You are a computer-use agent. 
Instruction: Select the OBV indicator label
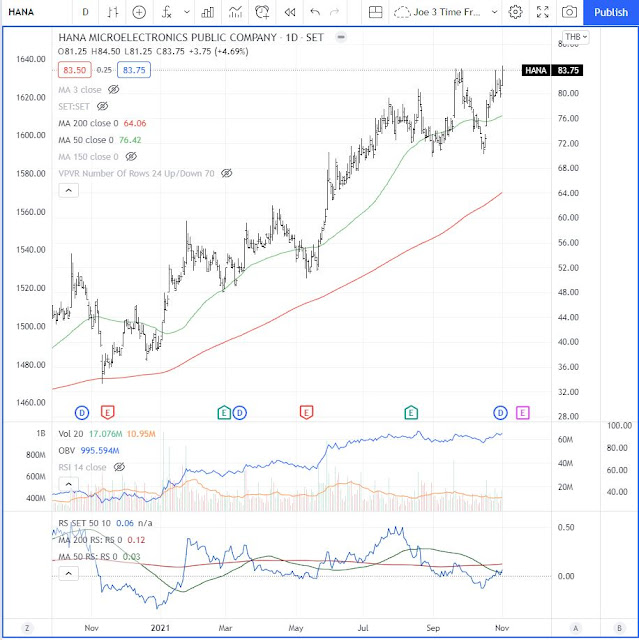tap(67, 451)
